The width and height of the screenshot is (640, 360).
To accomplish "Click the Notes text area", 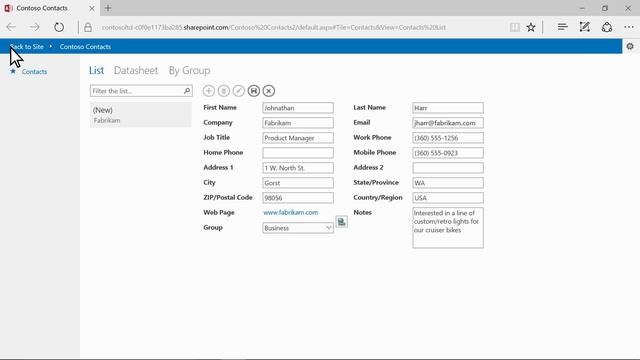I will point(448,228).
